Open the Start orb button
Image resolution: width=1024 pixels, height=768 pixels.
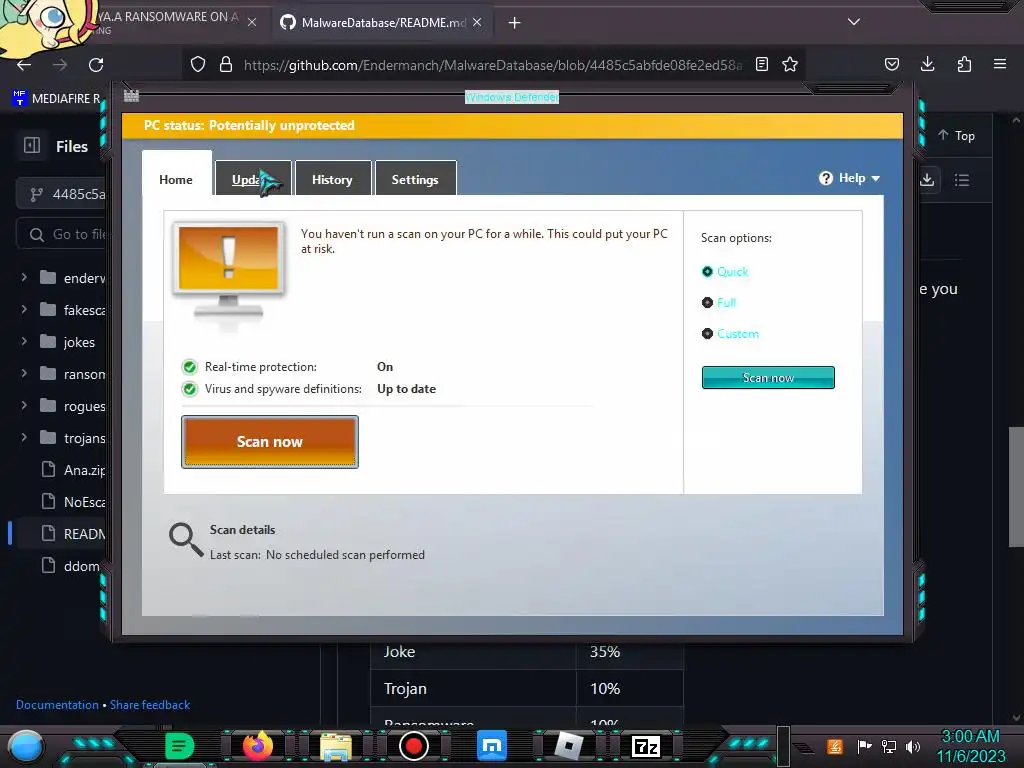tap(25, 746)
